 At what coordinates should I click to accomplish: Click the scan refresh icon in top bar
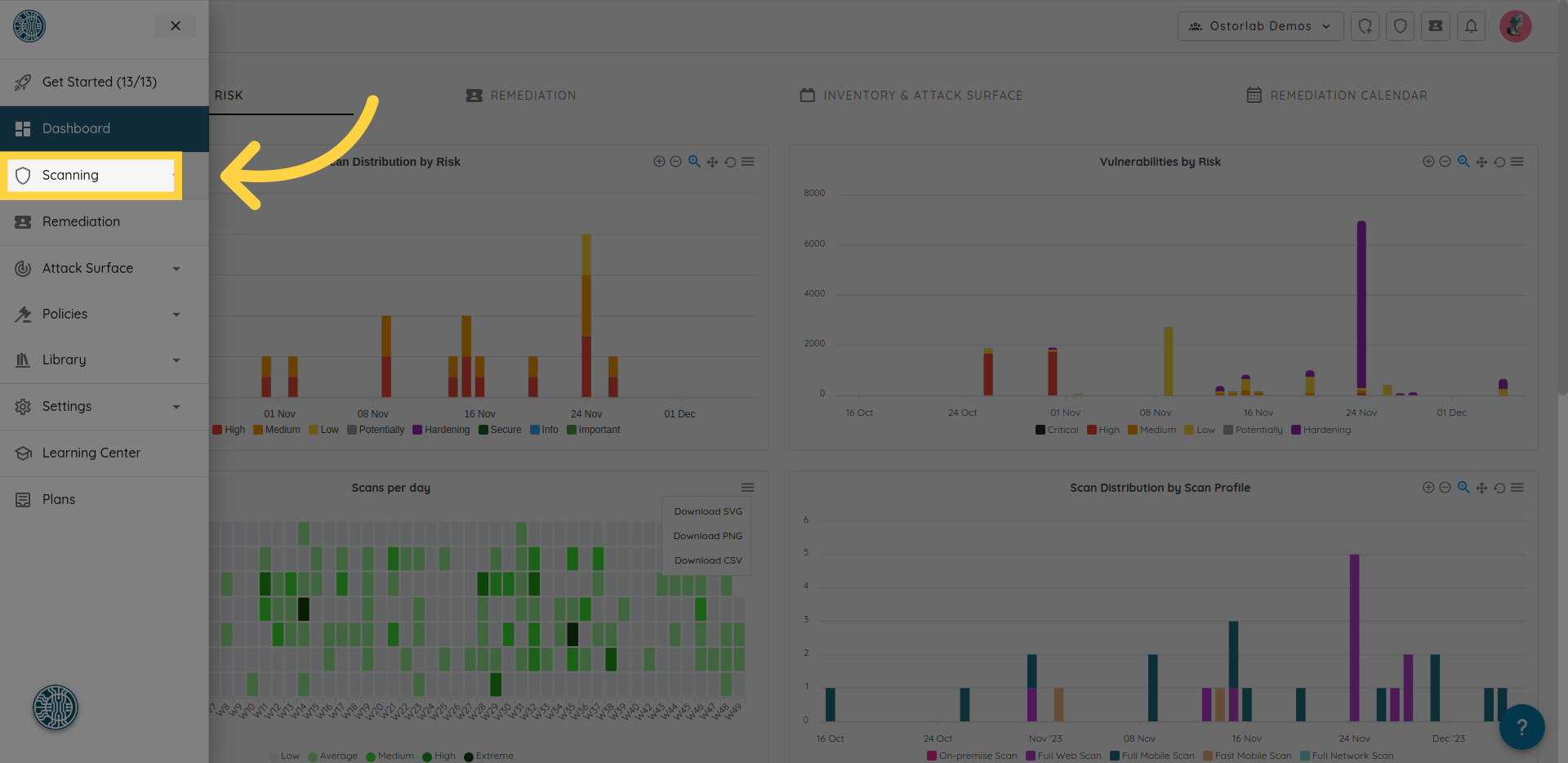tap(1365, 26)
